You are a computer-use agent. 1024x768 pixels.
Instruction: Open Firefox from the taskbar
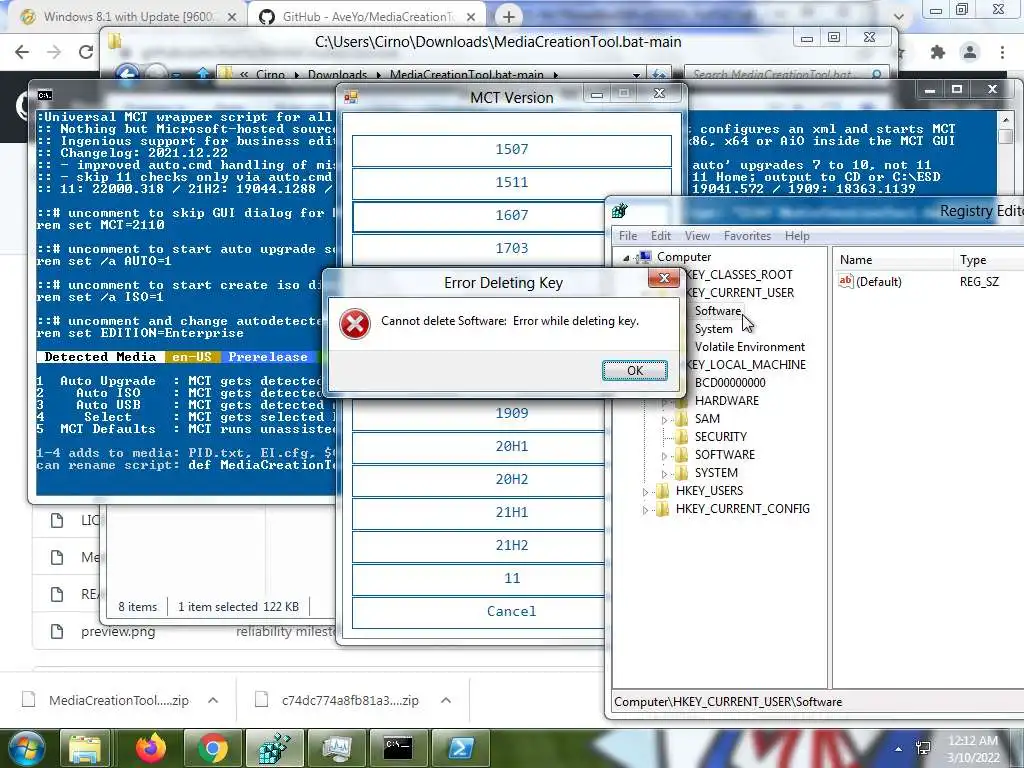pyautogui.click(x=151, y=749)
